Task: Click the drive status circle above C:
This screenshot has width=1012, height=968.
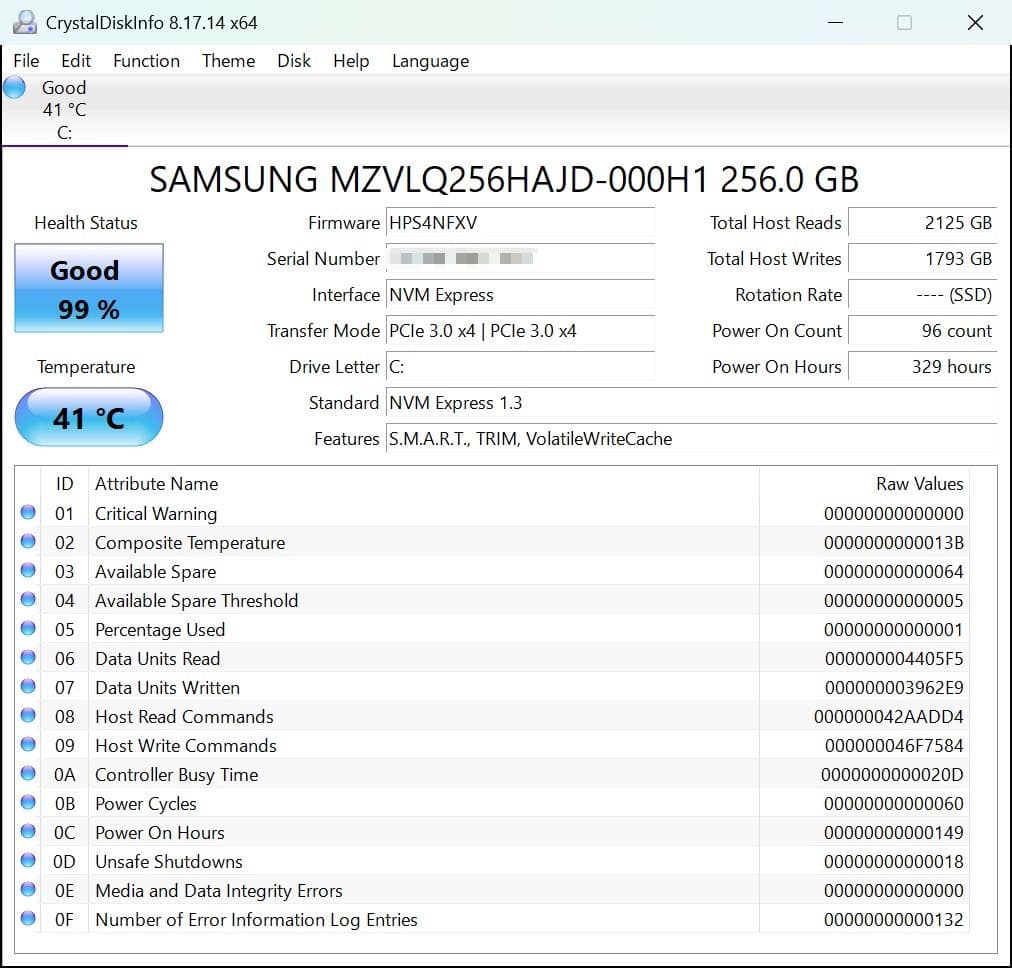Action: pos(14,87)
